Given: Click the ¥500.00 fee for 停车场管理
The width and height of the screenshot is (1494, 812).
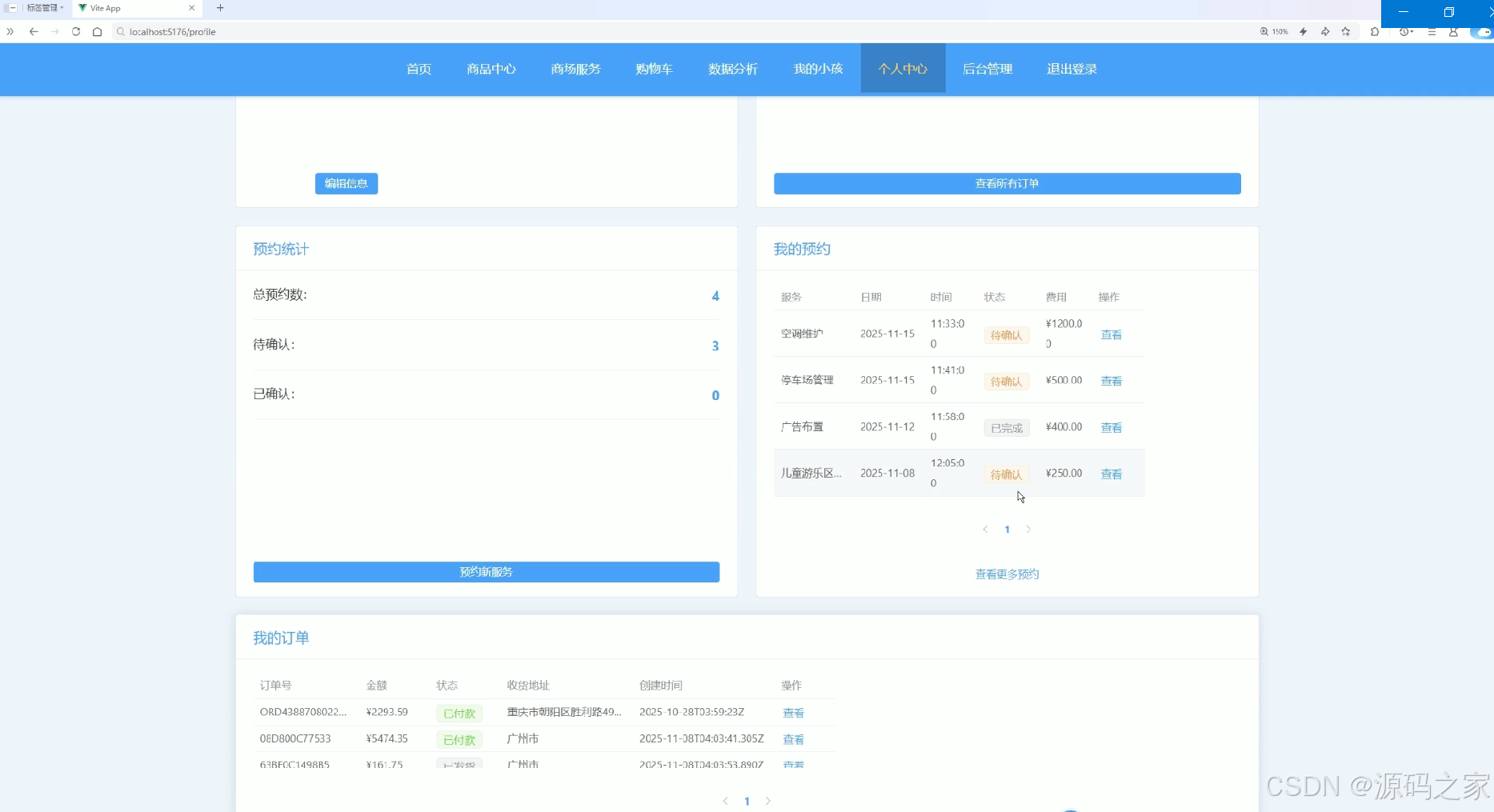Looking at the screenshot, I should click(1063, 380).
